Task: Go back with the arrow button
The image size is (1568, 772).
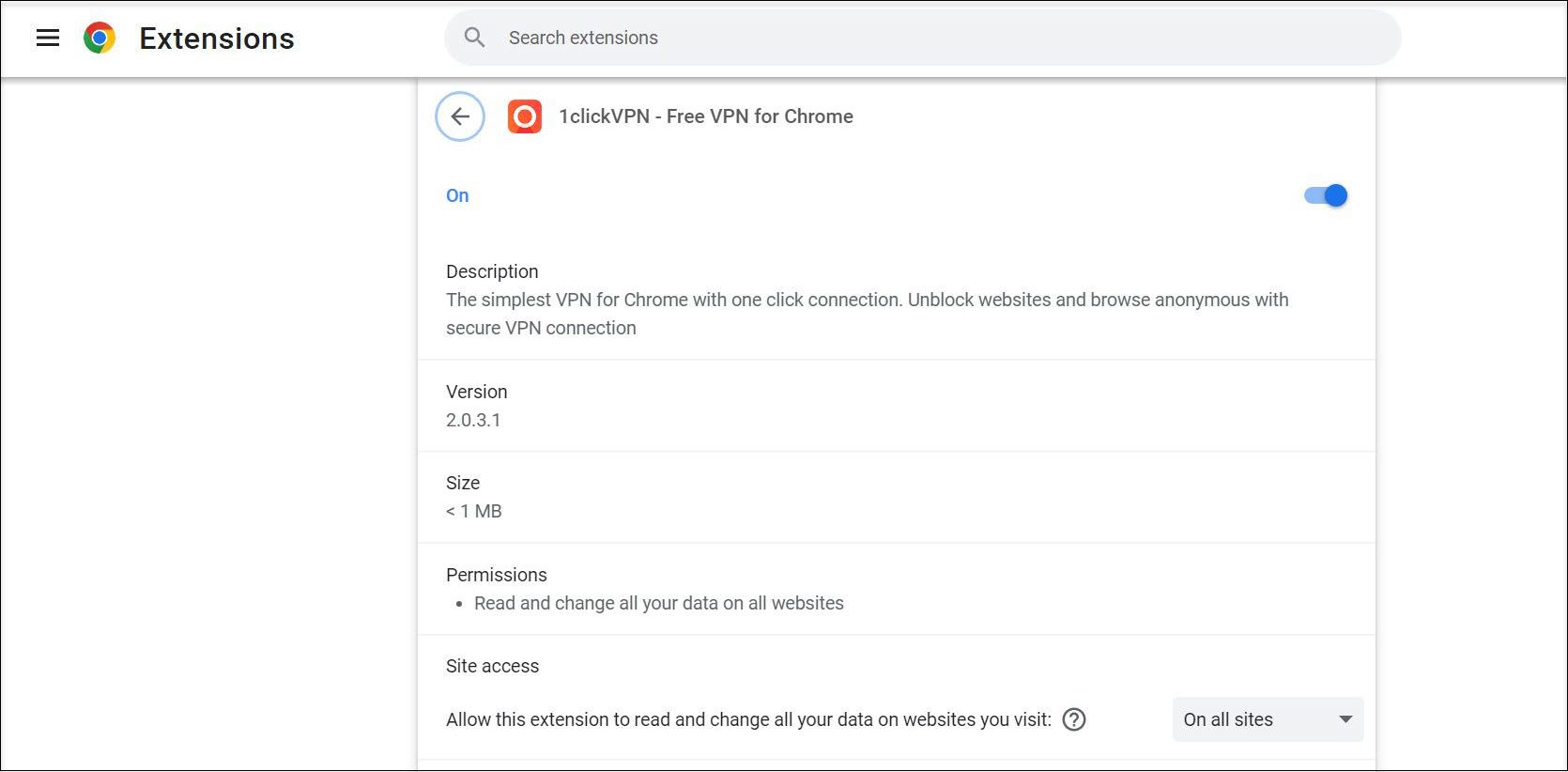Action: (460, 116)
